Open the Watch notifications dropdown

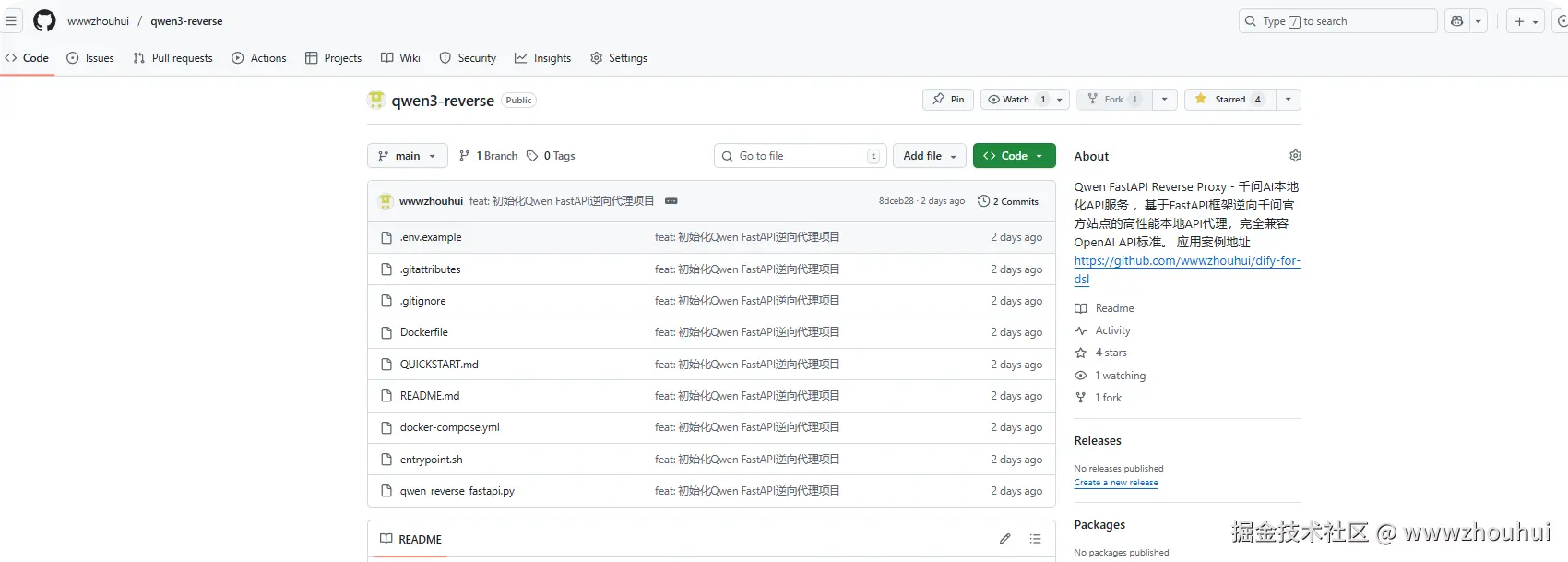[1025, 100]
